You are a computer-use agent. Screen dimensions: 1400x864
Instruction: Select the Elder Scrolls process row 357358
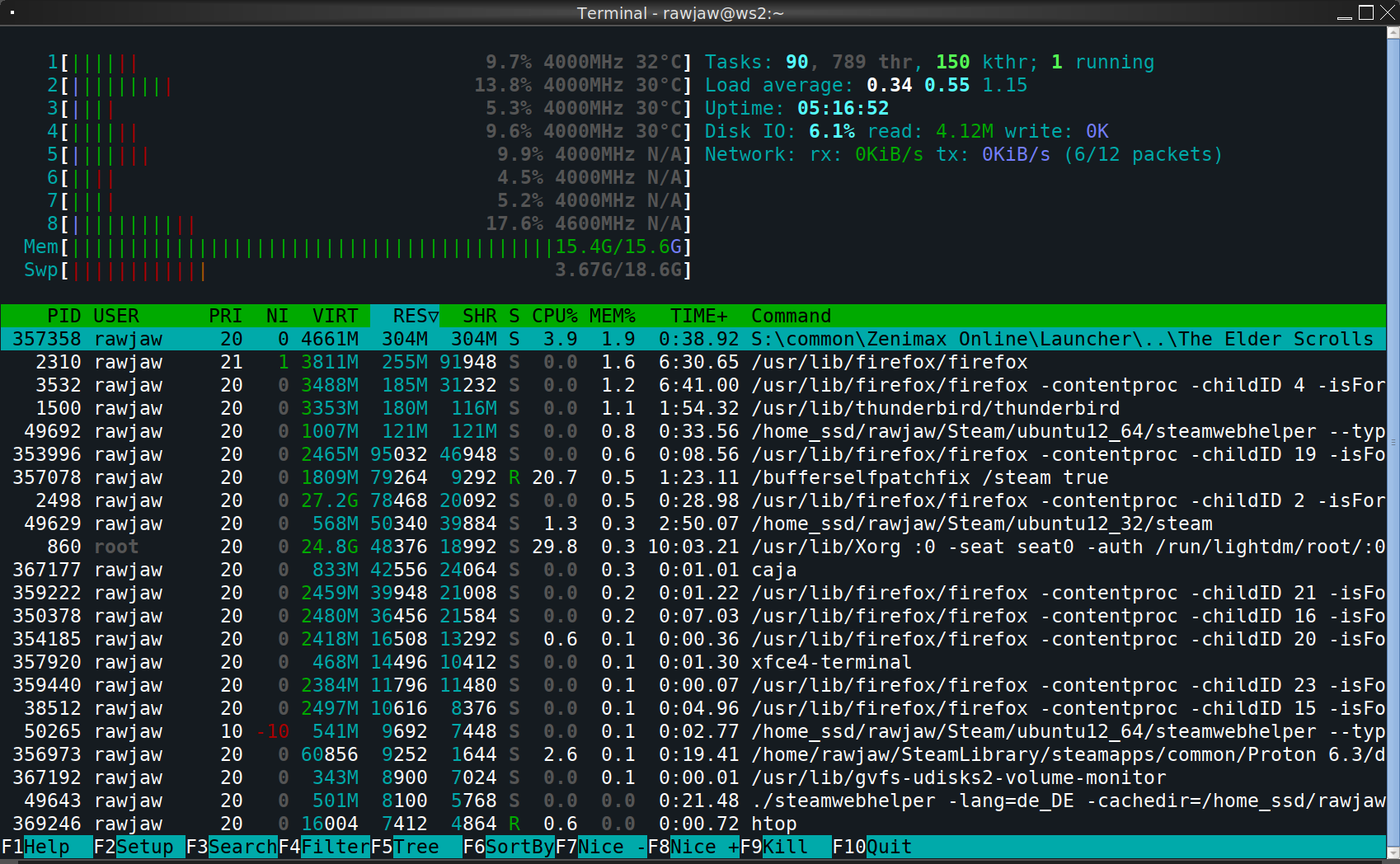click(x=693, y=339)
